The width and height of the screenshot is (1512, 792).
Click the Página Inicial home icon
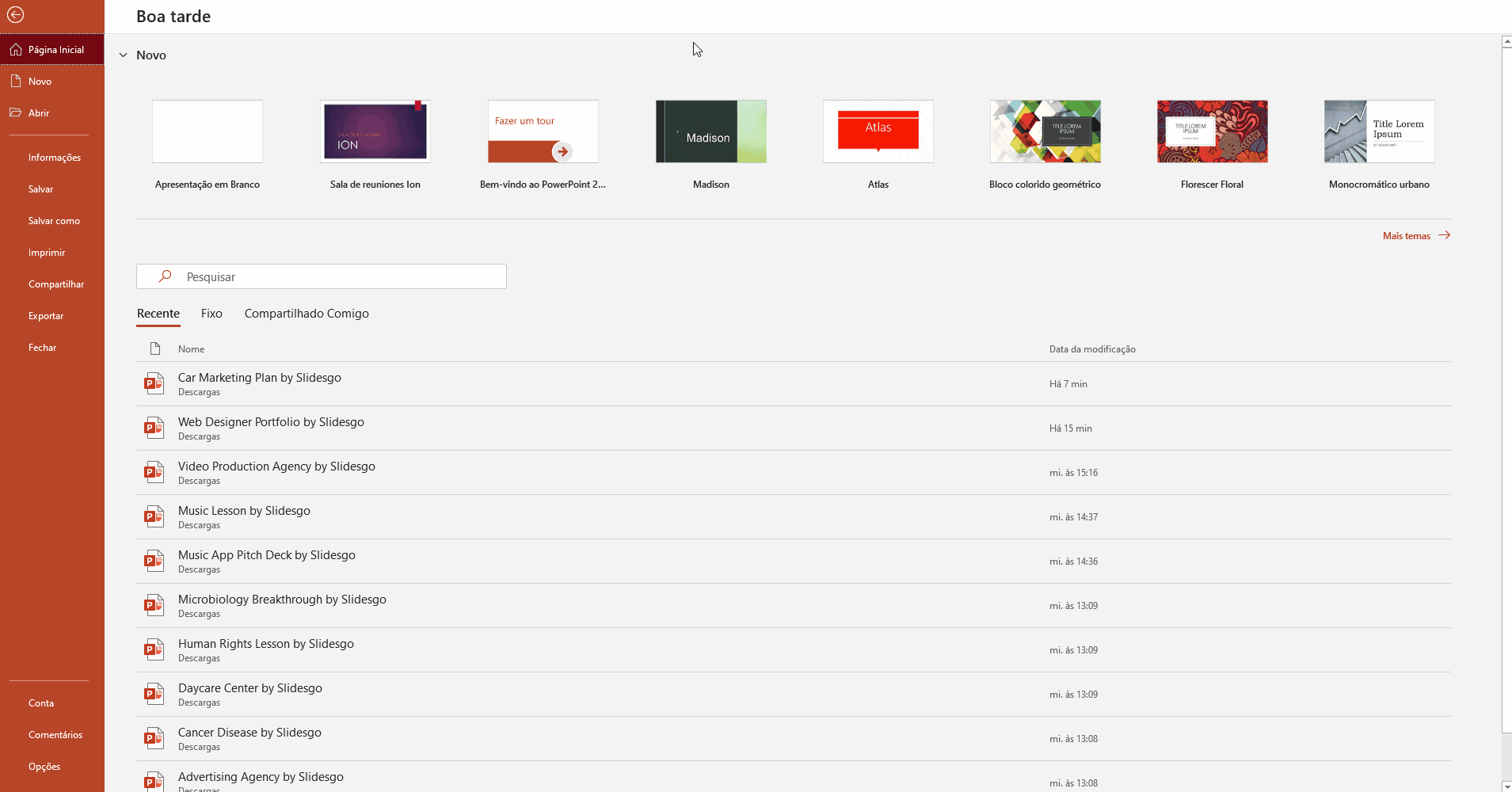(x=16, y=49)
